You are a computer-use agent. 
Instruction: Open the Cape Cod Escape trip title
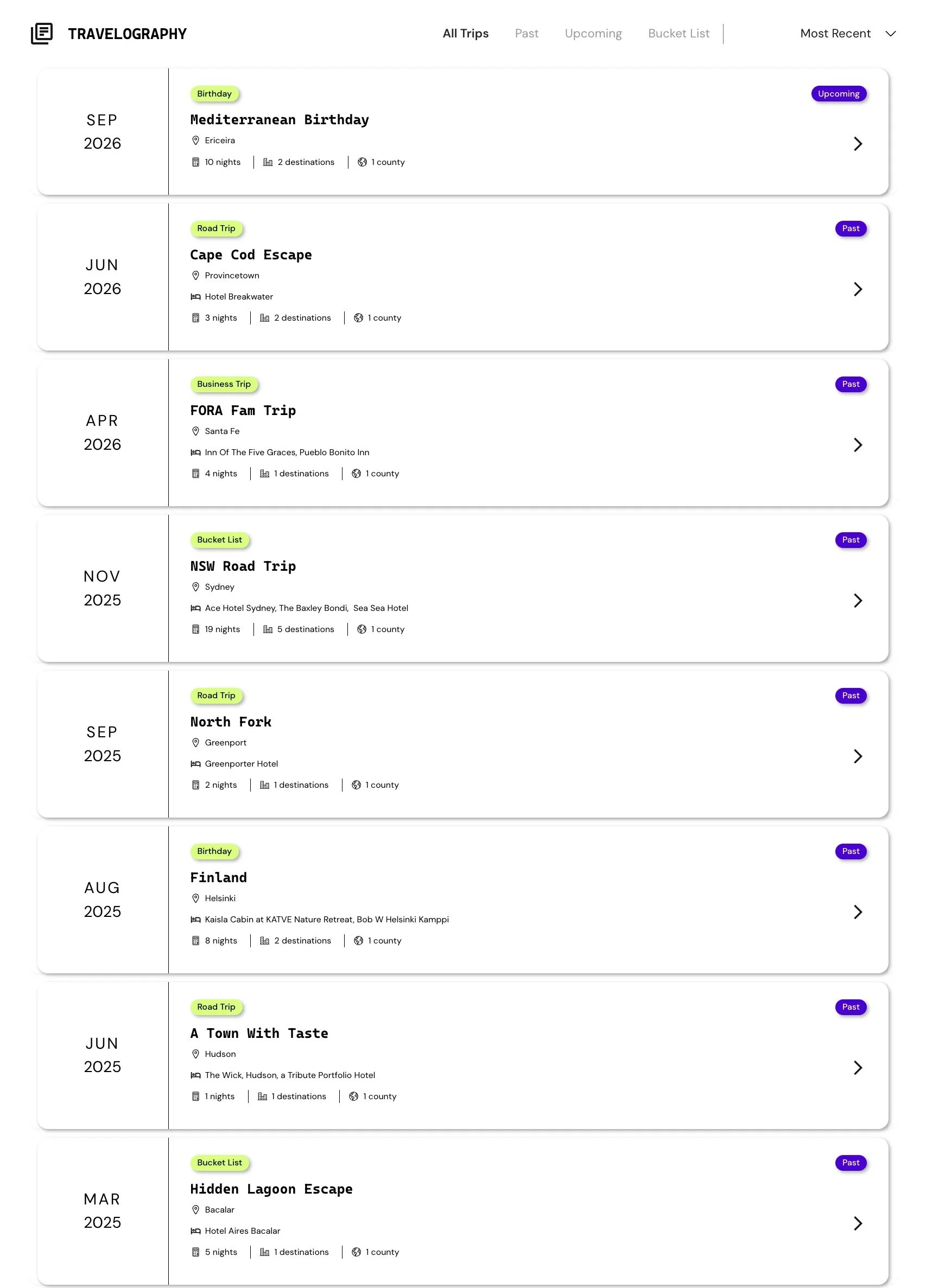pos(251,255)
